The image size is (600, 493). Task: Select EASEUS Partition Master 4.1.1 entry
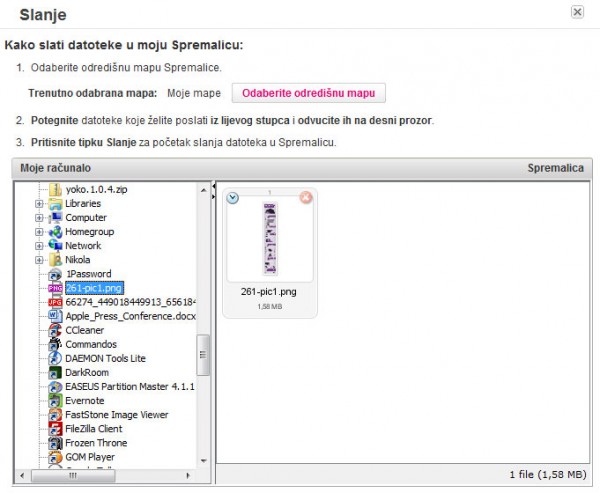[x=130, y=387]
